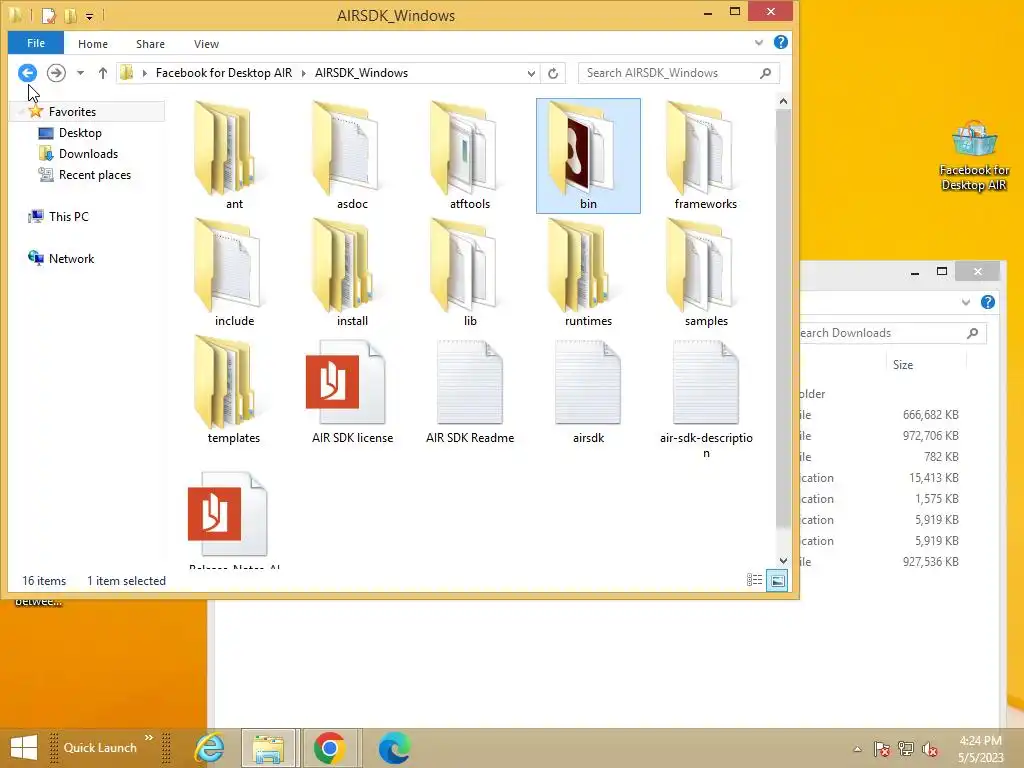Select Facebook for Desktop AIR in the address bar
Screen dimensions: 1024x768
tap(223, 73)
